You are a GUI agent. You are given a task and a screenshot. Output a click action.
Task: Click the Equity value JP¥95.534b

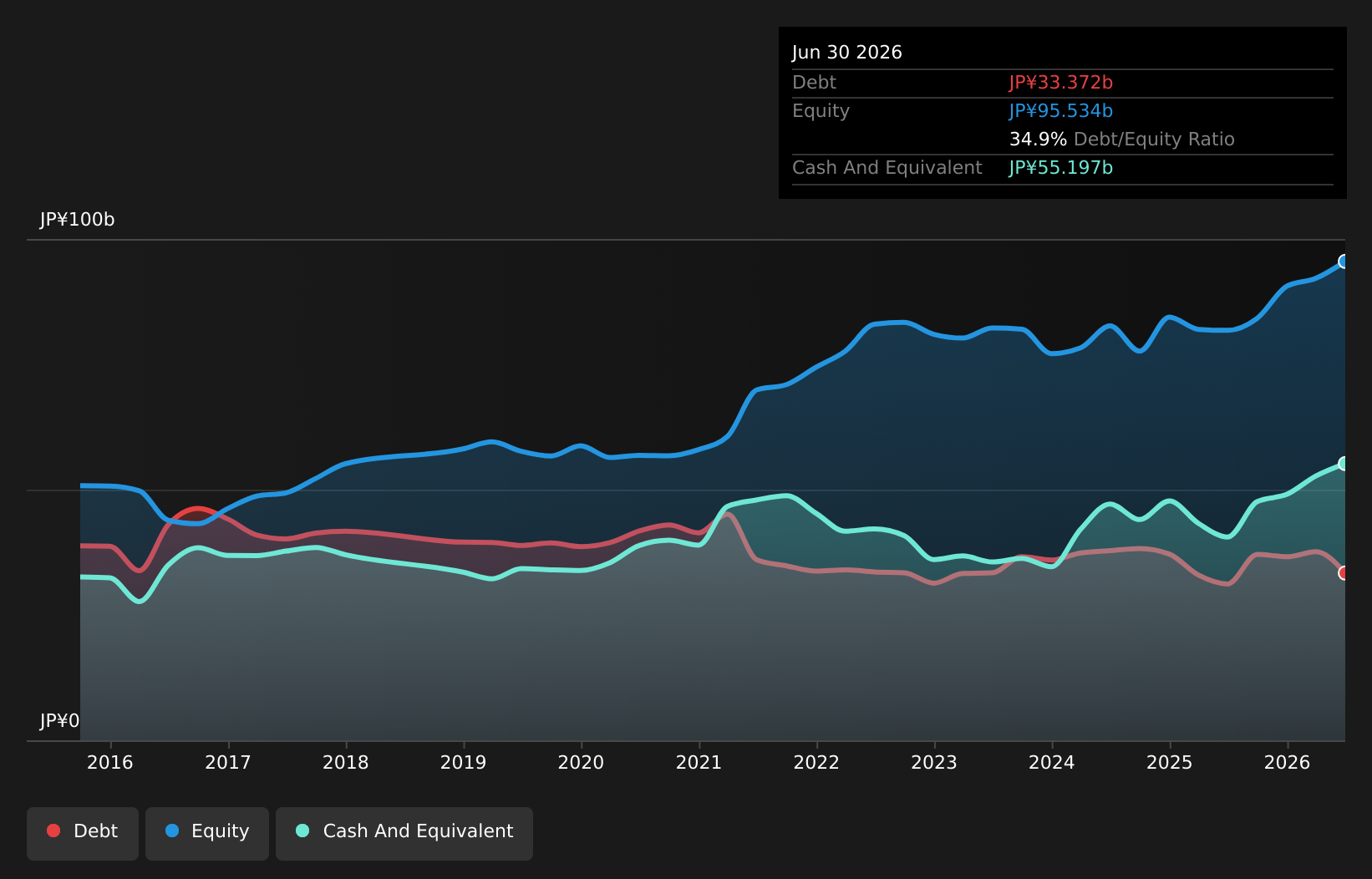[x=1061, y=111]
